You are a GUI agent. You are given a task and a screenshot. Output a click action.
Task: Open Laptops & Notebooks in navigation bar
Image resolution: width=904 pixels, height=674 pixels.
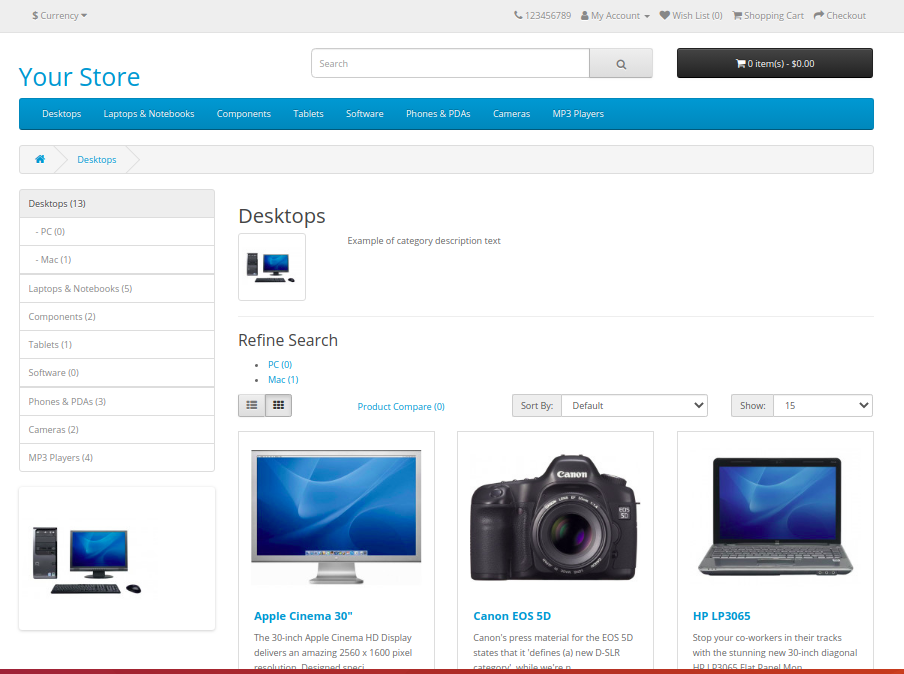tap(149, 114)
